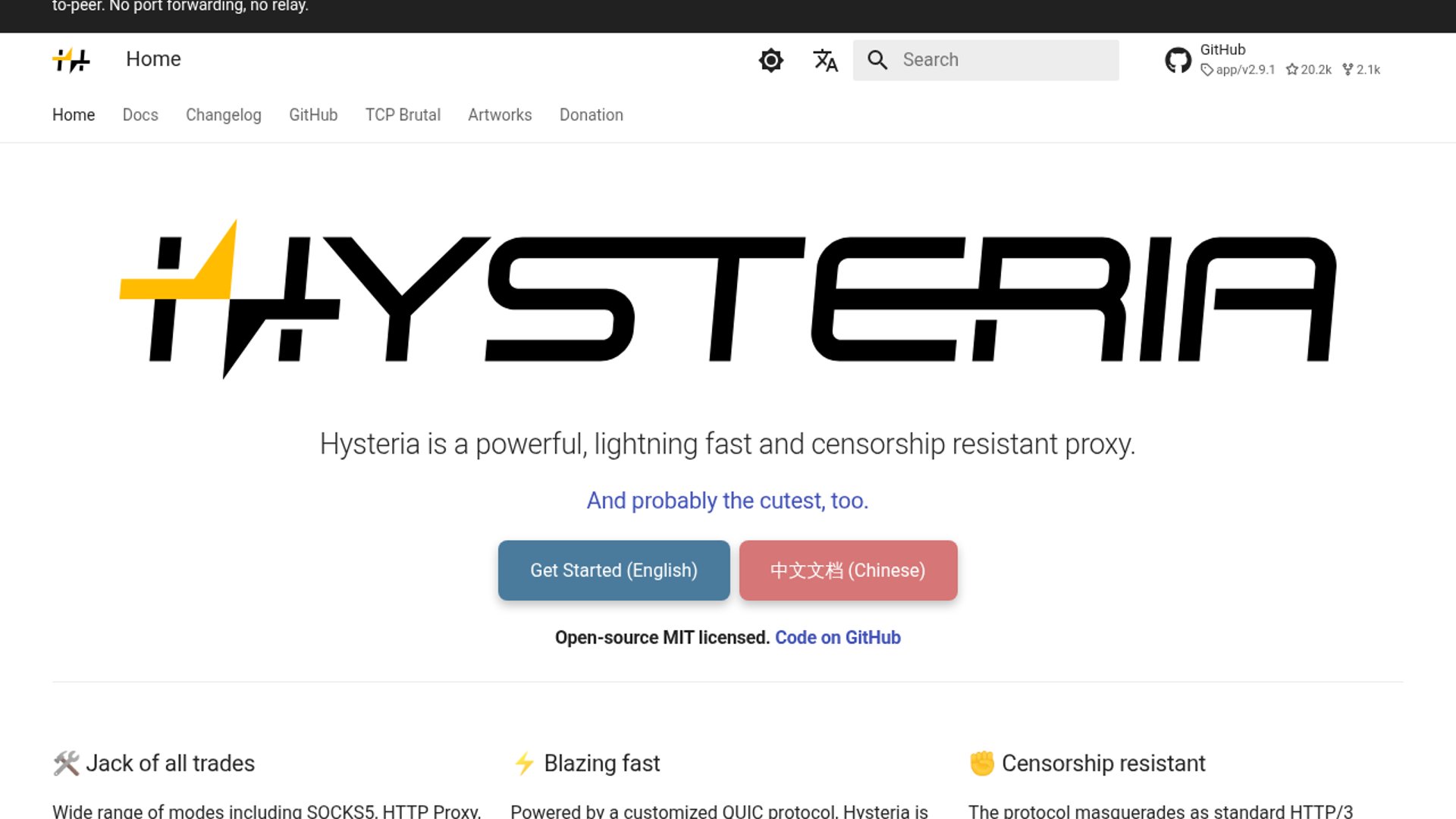Image resolution: width=1456 pixels, height=819 pixels.
Task: Open the Donation tab
Action: pyautogui.click(x=591, y=115)
